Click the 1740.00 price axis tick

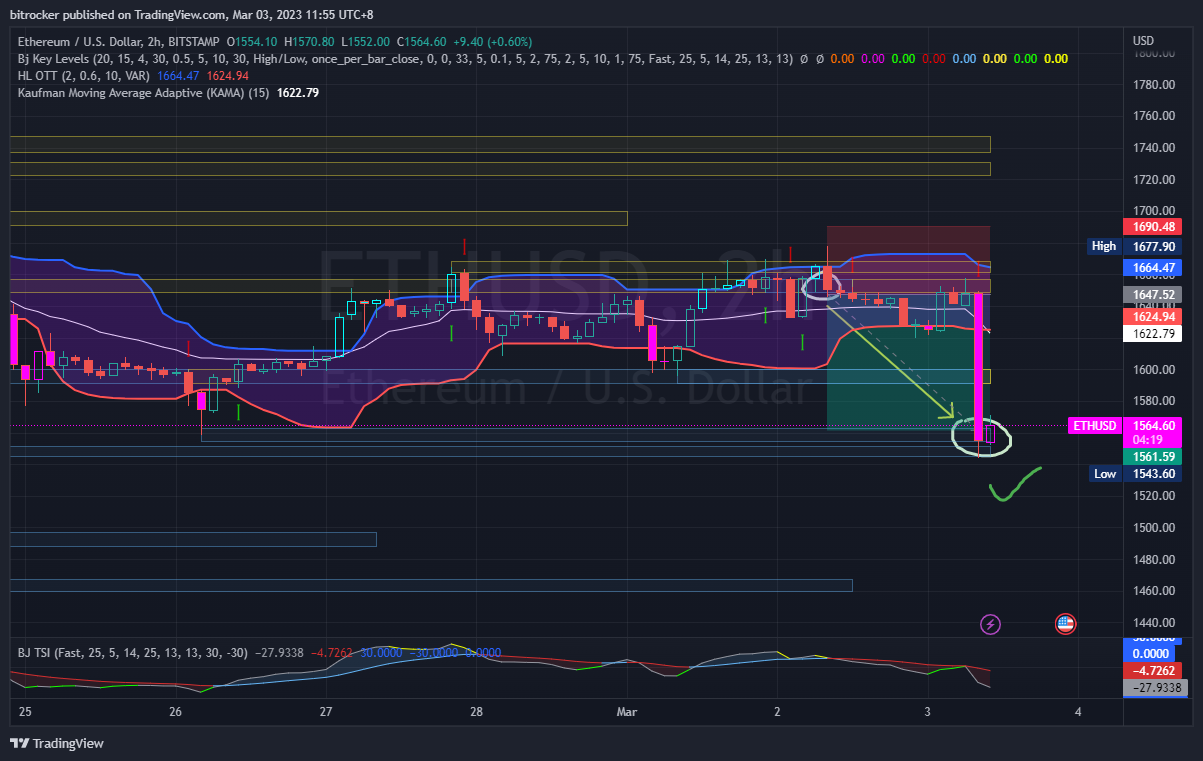click(x=1153, y=148)
